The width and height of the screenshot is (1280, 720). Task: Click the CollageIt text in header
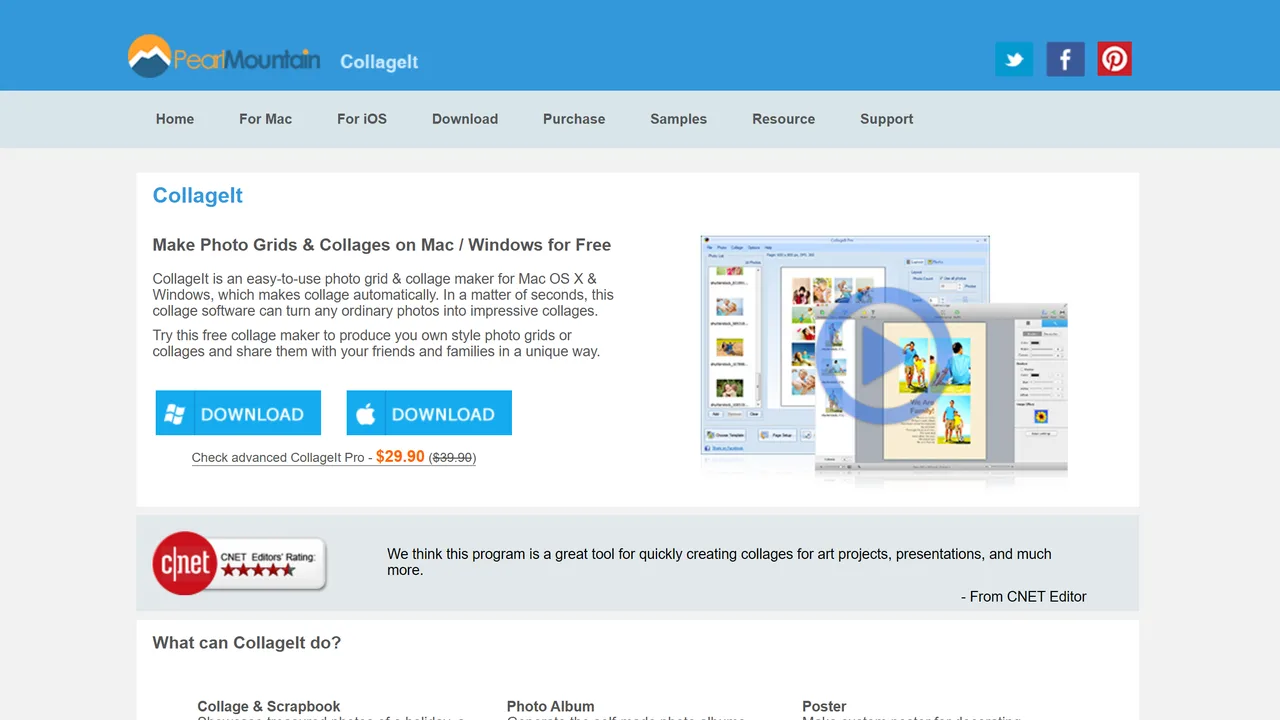(379, 62)
